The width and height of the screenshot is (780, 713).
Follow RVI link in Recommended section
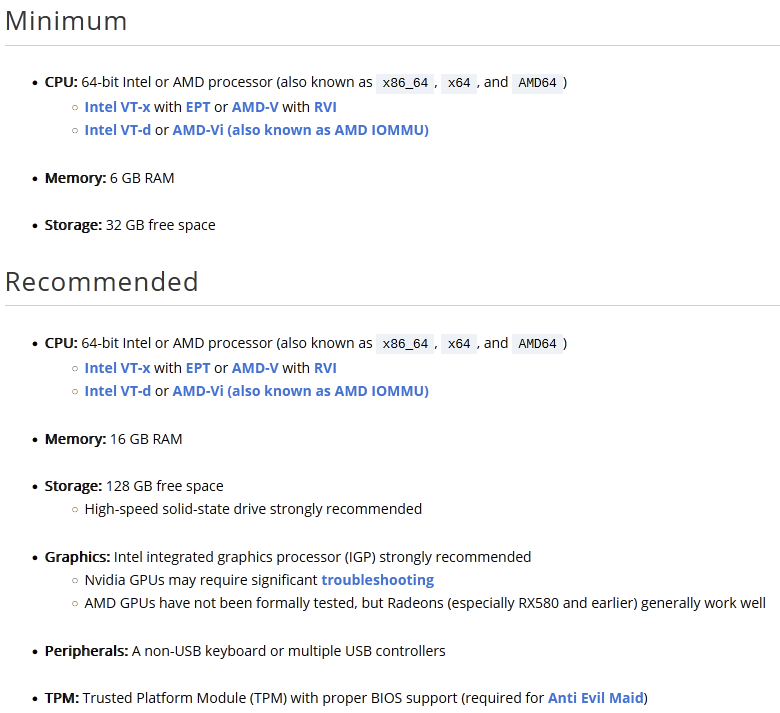tap(325, 368)
